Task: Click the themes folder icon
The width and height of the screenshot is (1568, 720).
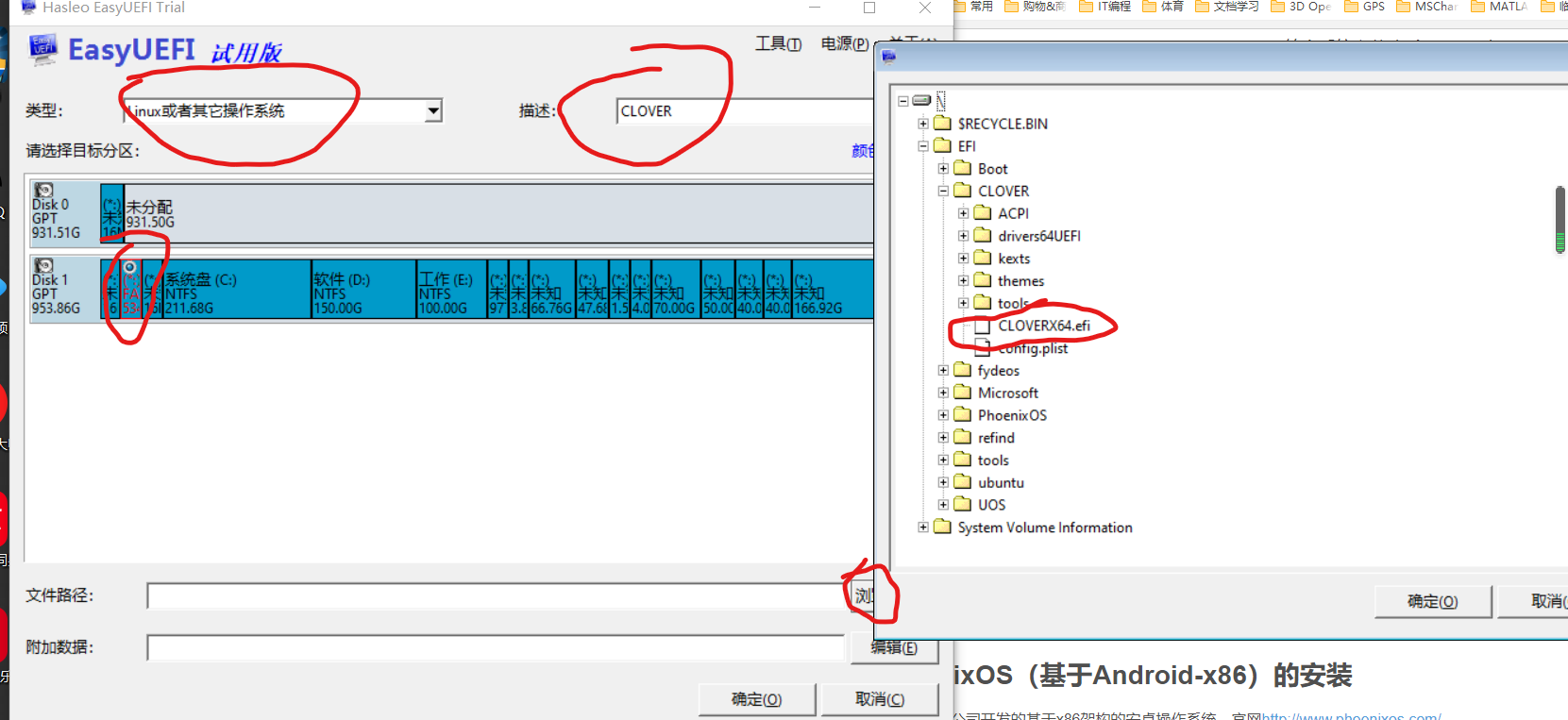Action: [983, 280]
